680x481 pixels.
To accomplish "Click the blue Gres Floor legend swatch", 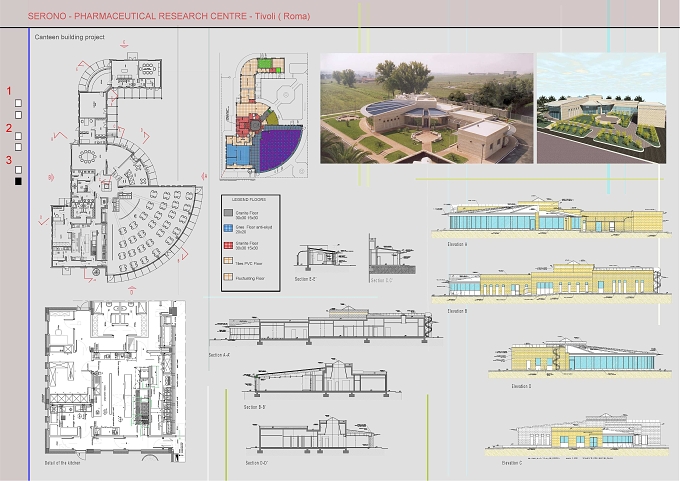I will click(x=228, y=228).
